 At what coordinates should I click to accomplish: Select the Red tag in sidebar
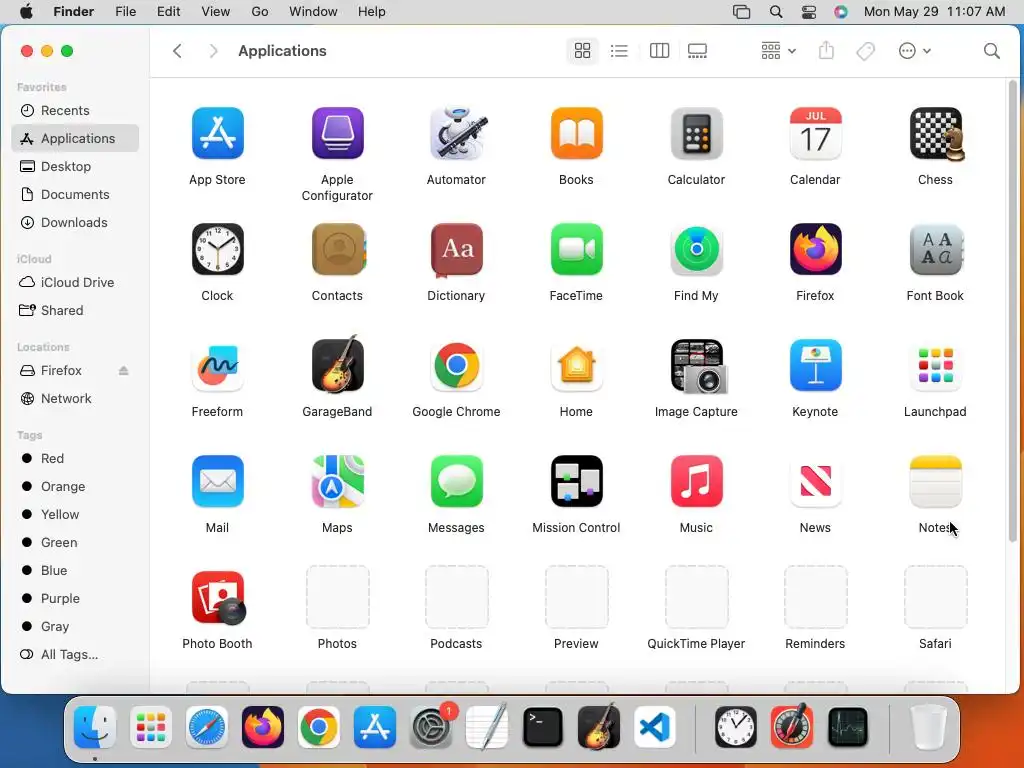click(75, 458)
